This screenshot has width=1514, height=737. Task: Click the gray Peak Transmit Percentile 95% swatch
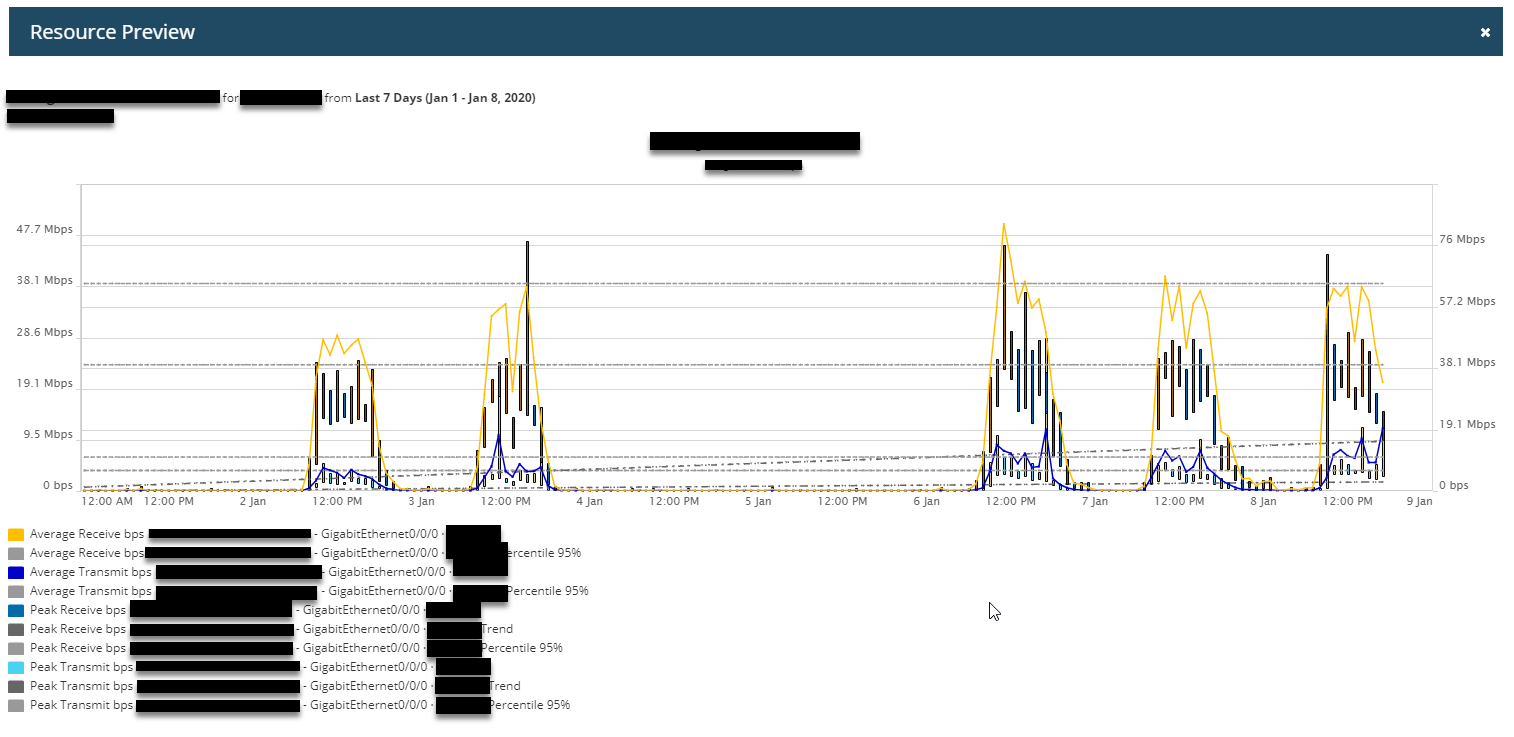(15, 705)
